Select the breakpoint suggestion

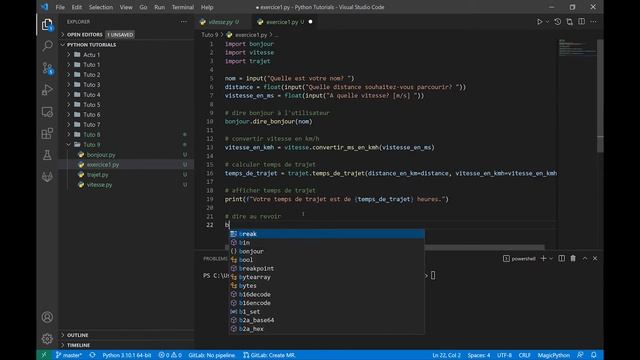(x=327, y=268)
